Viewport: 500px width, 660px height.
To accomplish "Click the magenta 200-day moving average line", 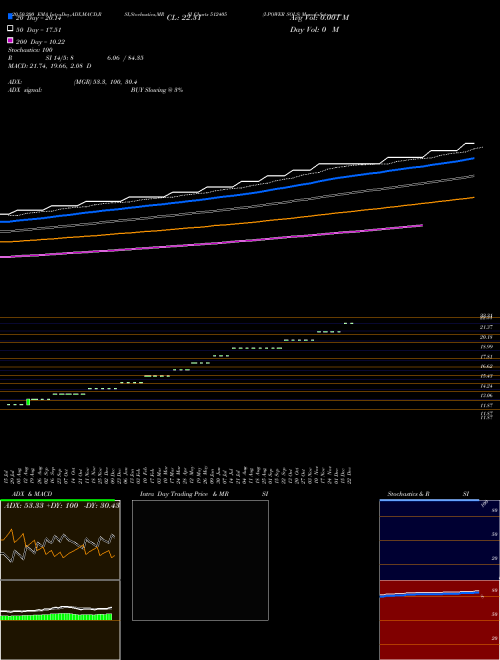I will point(210,243).
